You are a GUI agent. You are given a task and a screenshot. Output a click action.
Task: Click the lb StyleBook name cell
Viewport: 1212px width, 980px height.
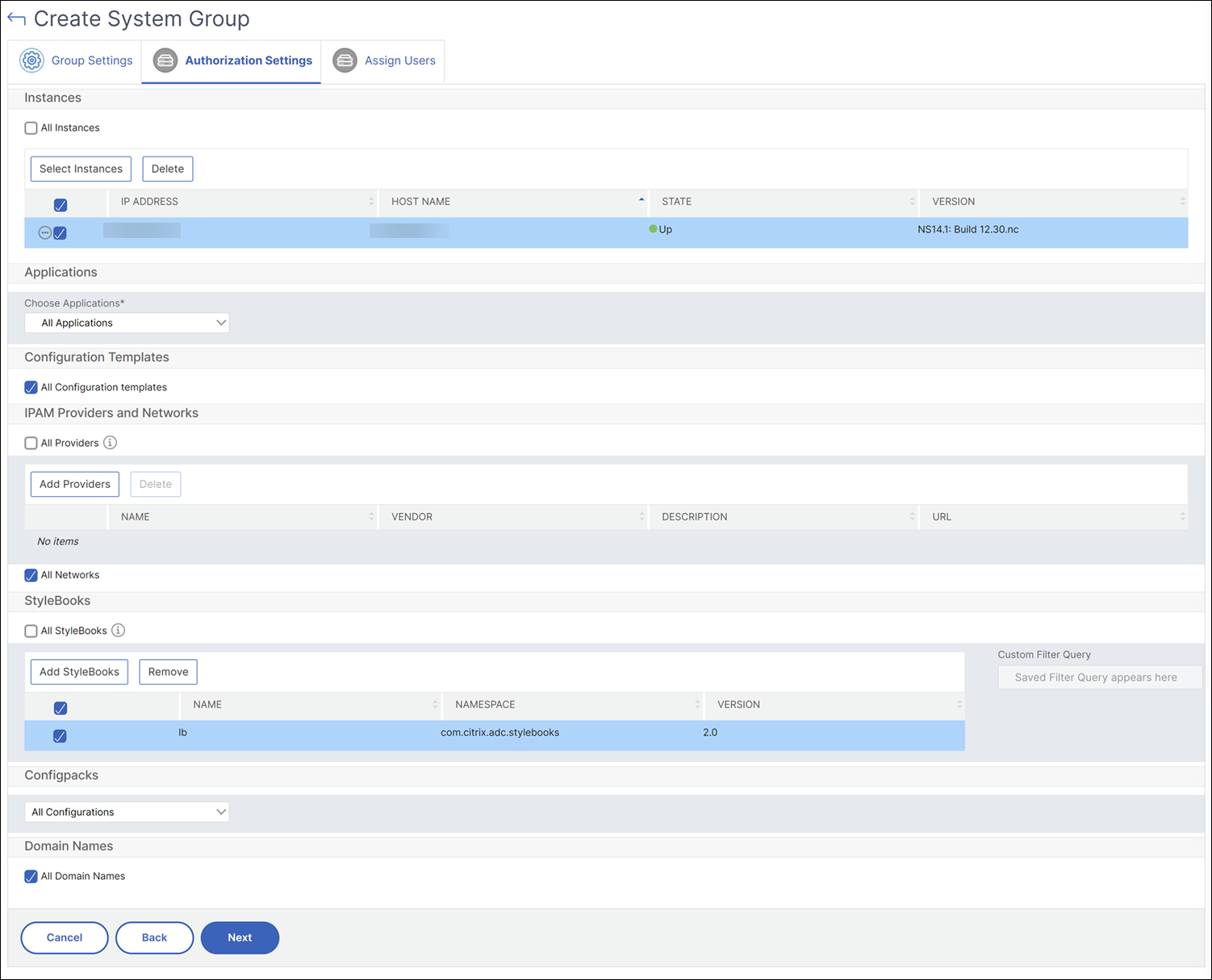tap(183, 732)
